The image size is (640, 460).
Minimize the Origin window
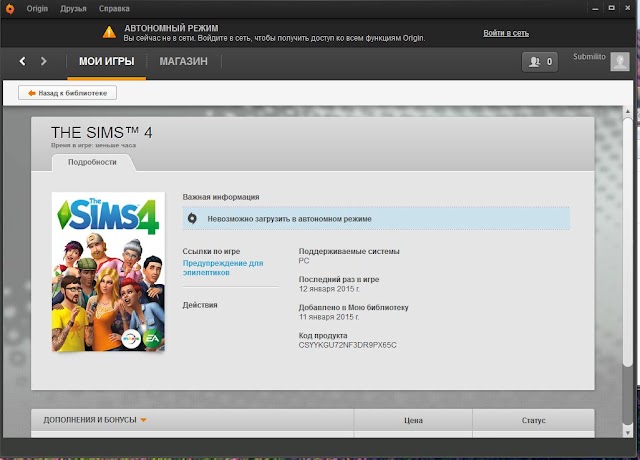(595, 8)
